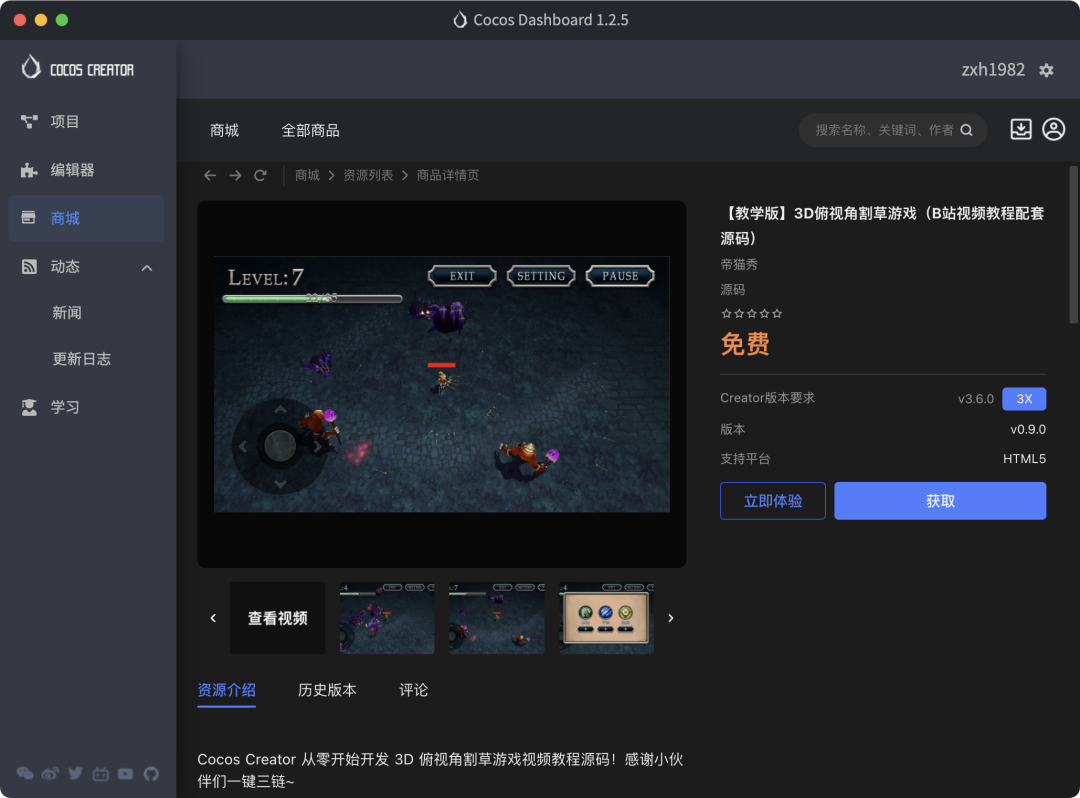The width and height of the screenshot is (1080, 798).
Task: Click the 资源列表 breadcrumb link
Action: coord(368,176)
